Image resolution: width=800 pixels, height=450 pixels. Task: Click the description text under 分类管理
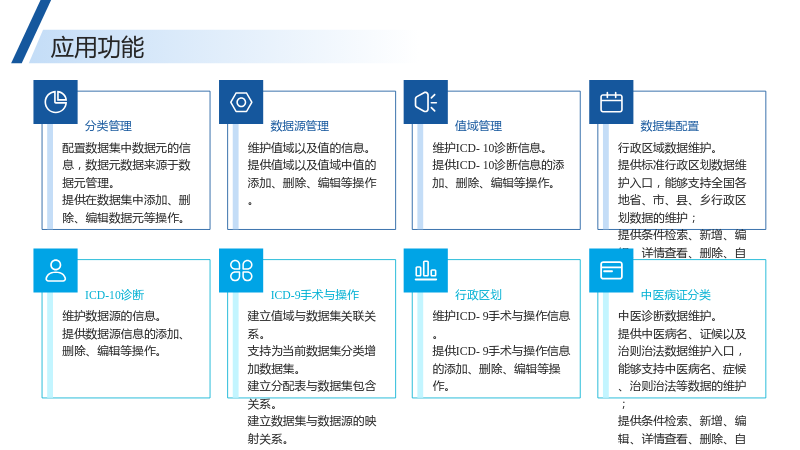126,183
